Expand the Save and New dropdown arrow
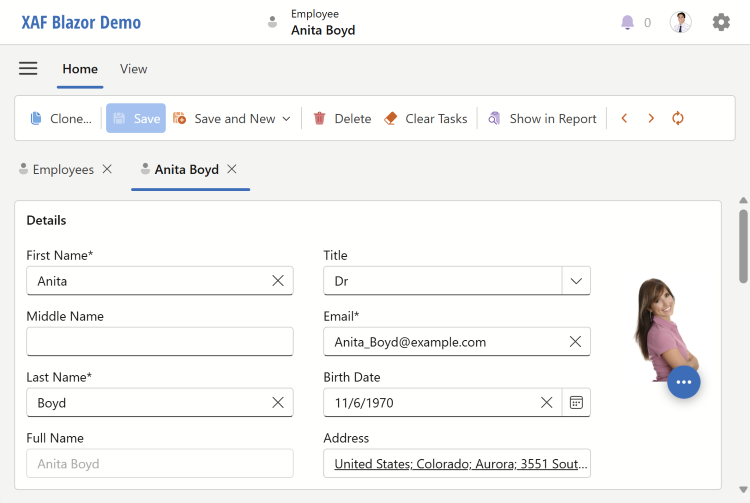 tap(286, 119)
